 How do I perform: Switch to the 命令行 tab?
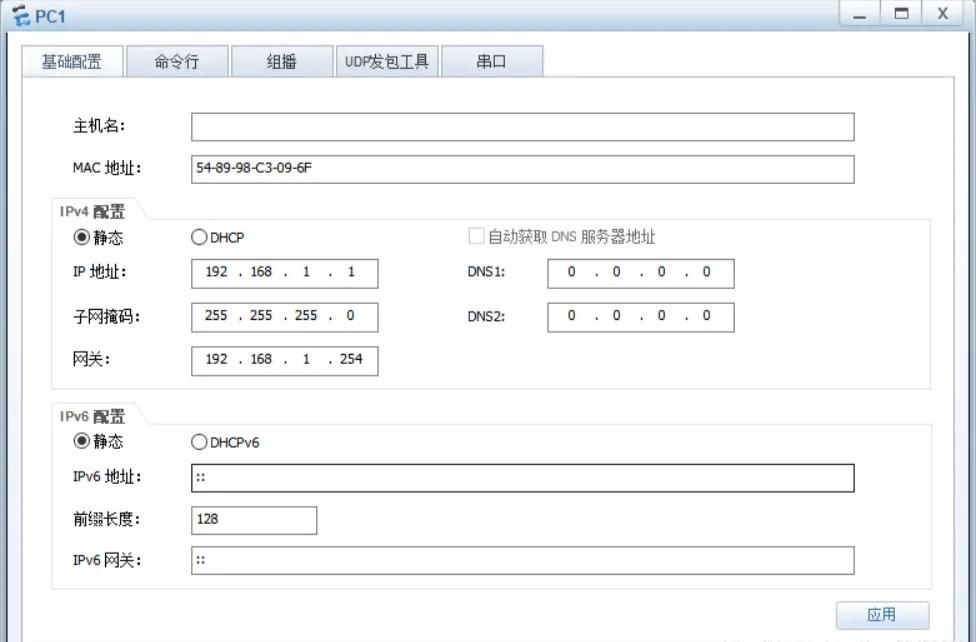177,62
